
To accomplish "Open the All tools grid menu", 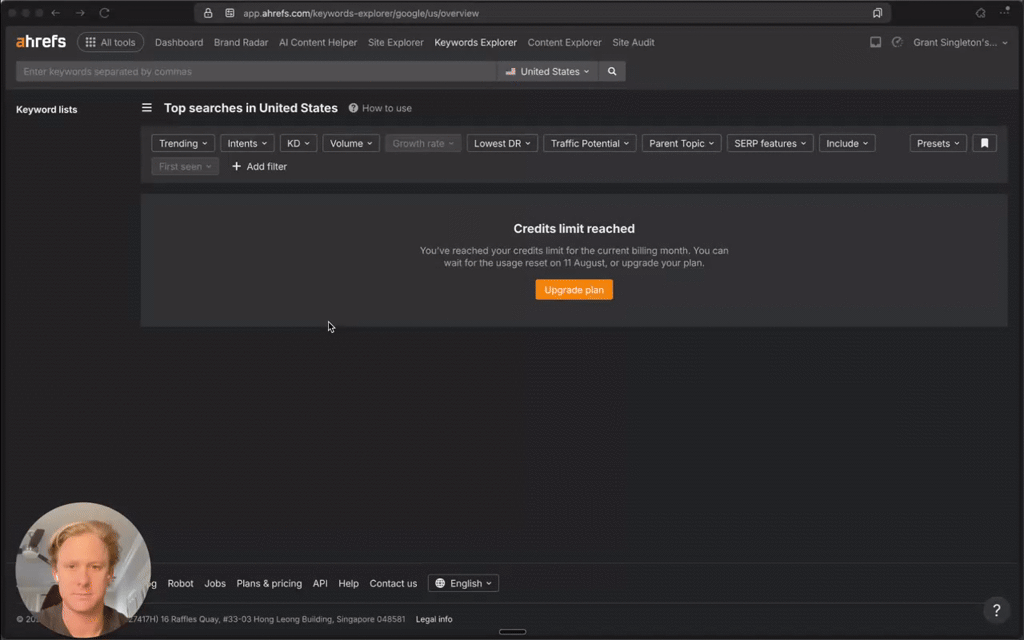I will point(110,42).
